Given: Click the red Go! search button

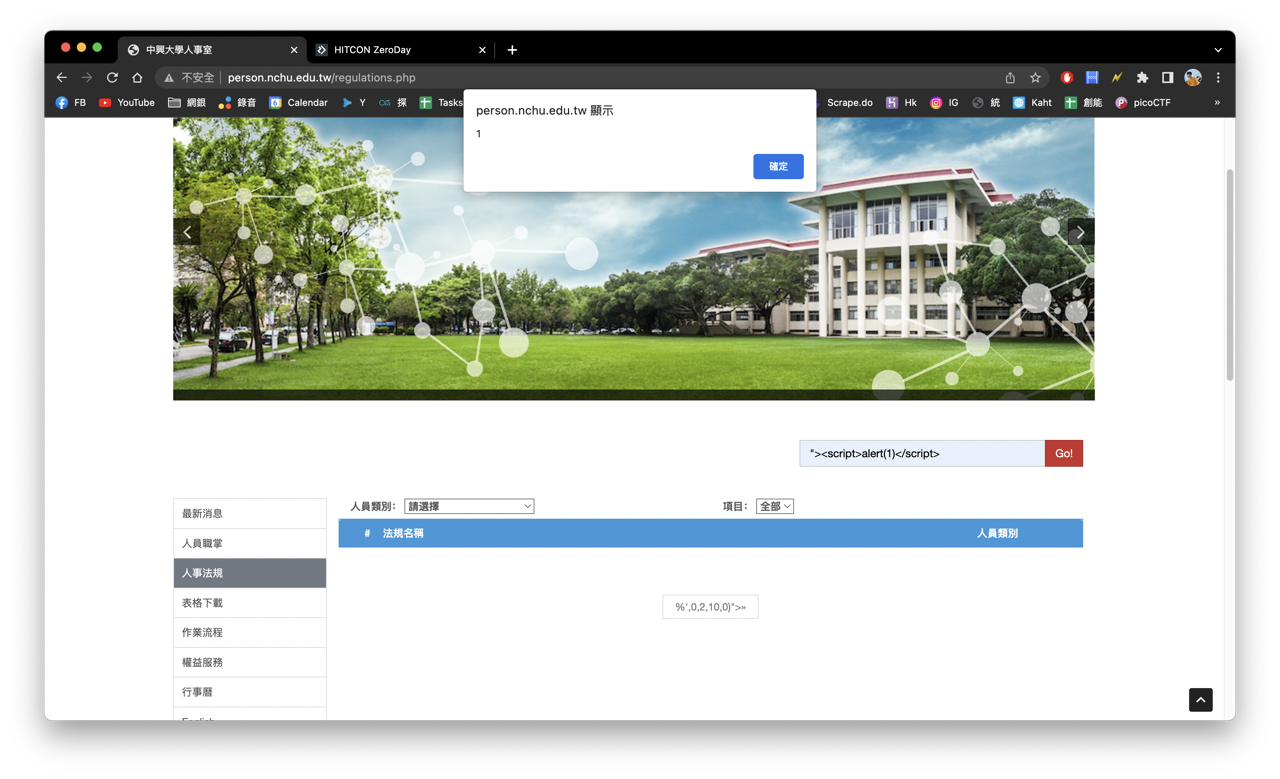Looking at the screenshot, I should [1064, 453].
